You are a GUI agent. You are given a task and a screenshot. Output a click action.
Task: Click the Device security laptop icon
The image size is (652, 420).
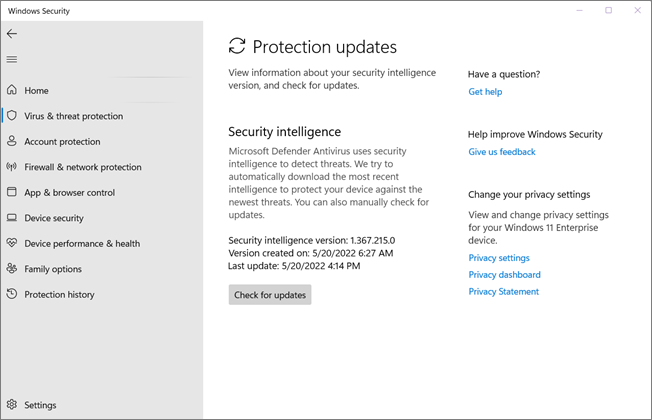point(12,218)
